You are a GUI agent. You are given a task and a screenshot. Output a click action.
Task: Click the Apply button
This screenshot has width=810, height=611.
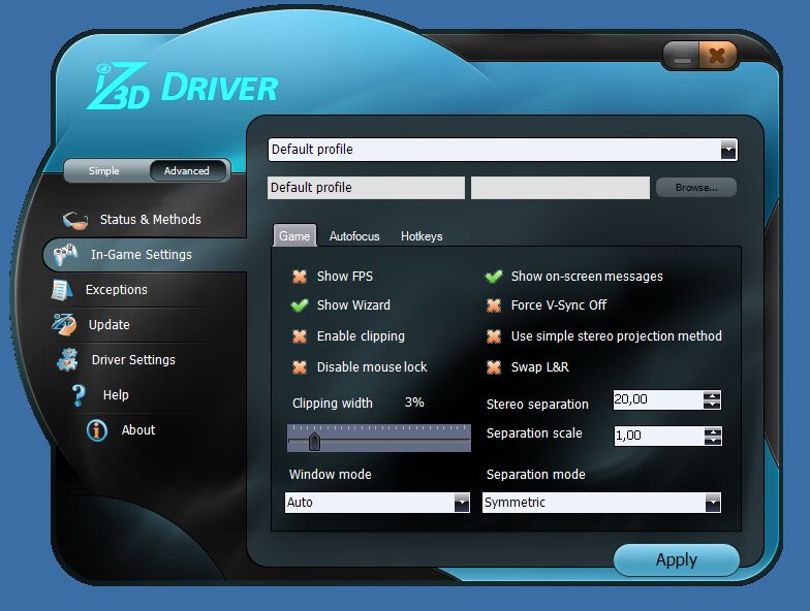676,560
